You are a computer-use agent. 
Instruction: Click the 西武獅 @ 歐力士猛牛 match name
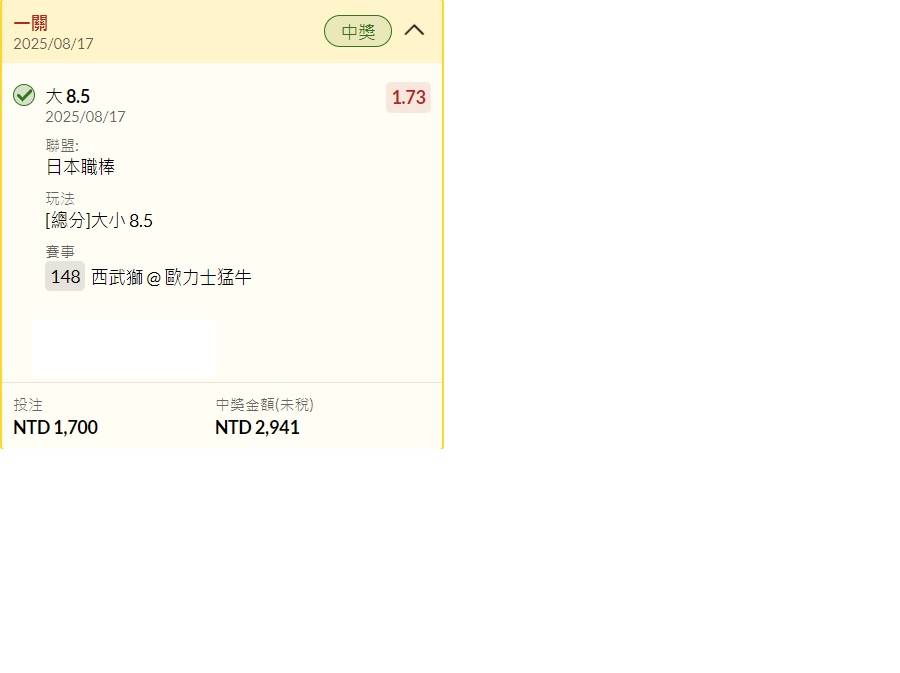[x=171, y=277]
